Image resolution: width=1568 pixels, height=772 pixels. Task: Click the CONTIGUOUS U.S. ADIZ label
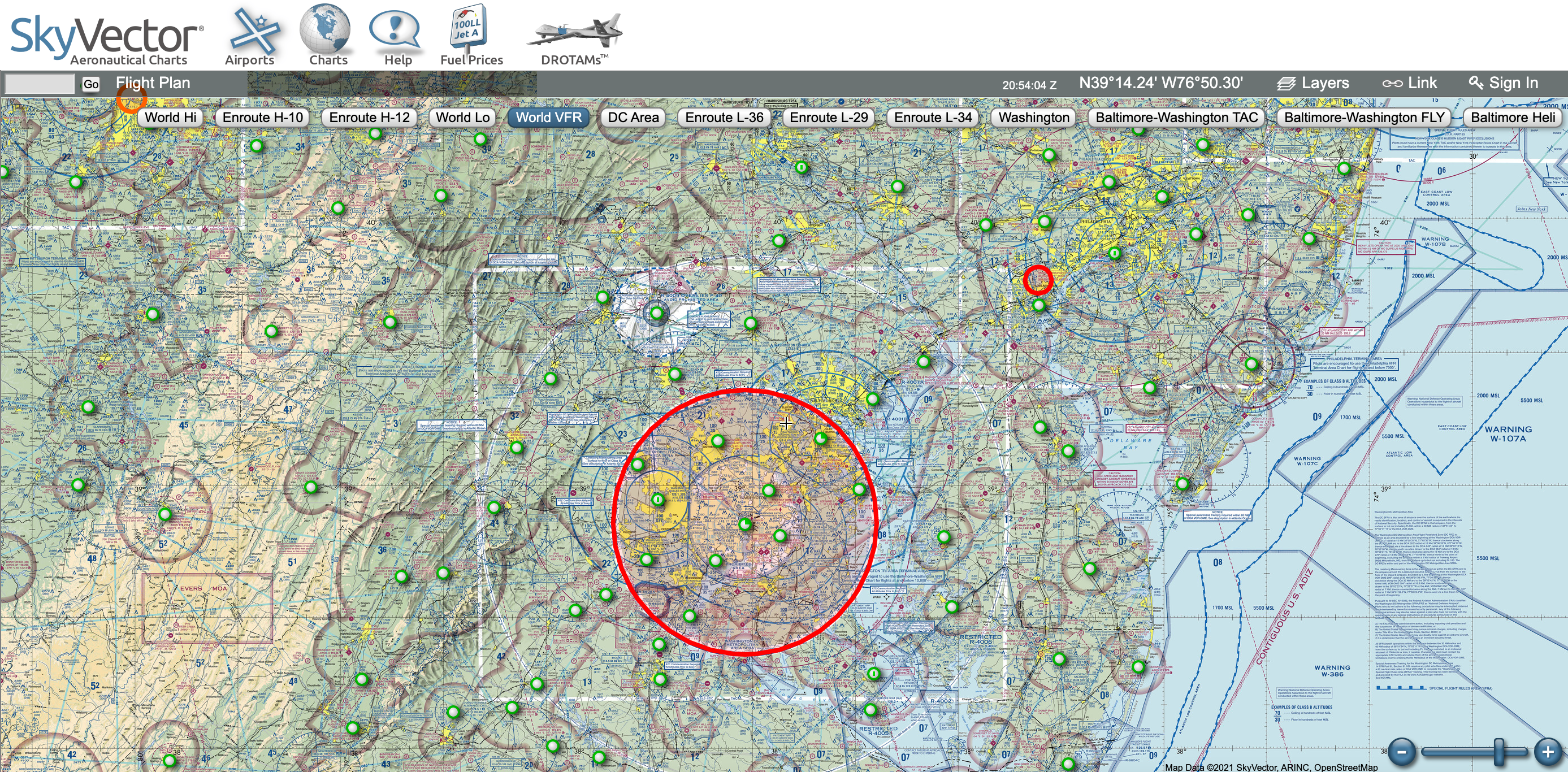1284,616
